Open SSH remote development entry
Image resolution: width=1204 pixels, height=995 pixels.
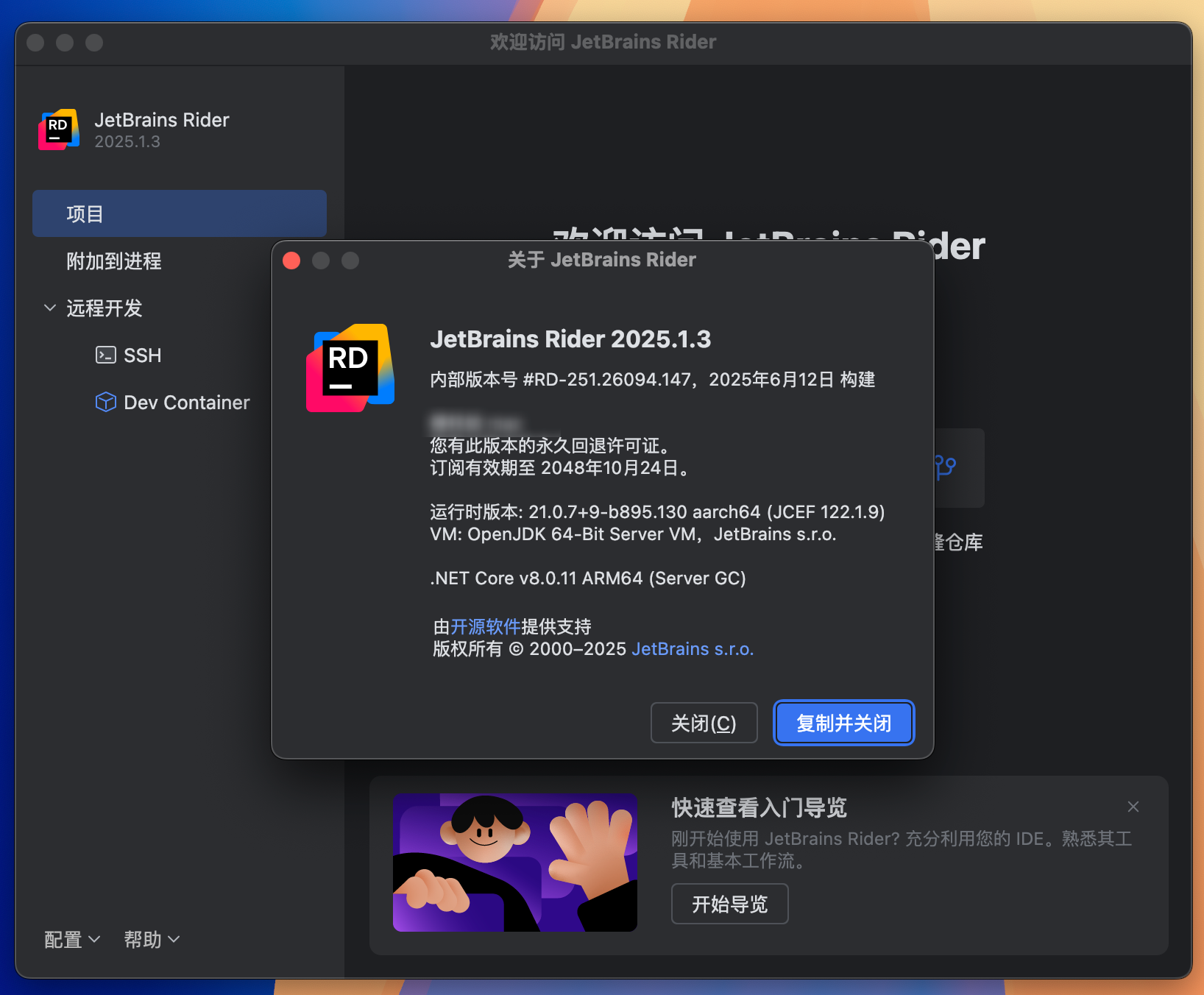[142, 355]
